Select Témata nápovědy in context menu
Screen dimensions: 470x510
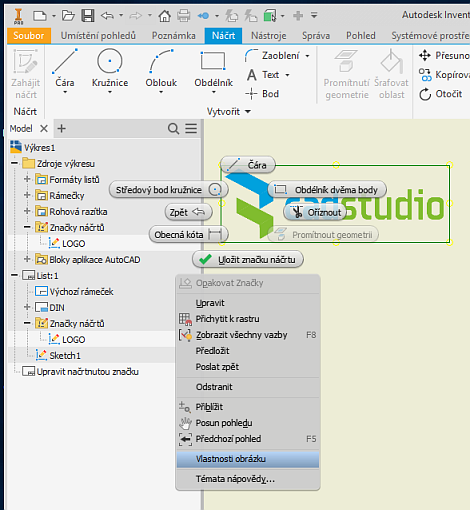[x=248, y=479]
